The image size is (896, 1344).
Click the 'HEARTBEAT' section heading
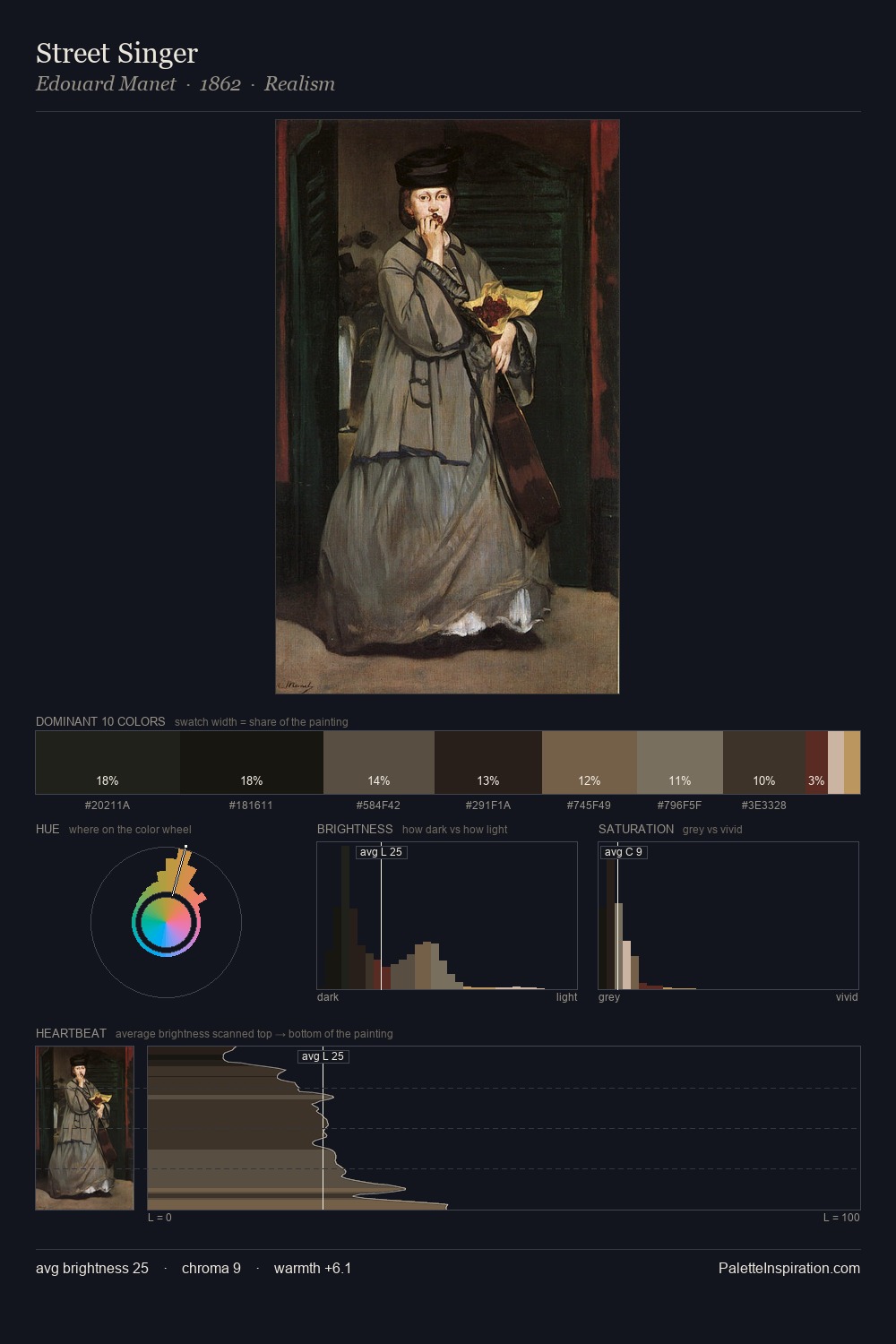tap(71, 1033)
